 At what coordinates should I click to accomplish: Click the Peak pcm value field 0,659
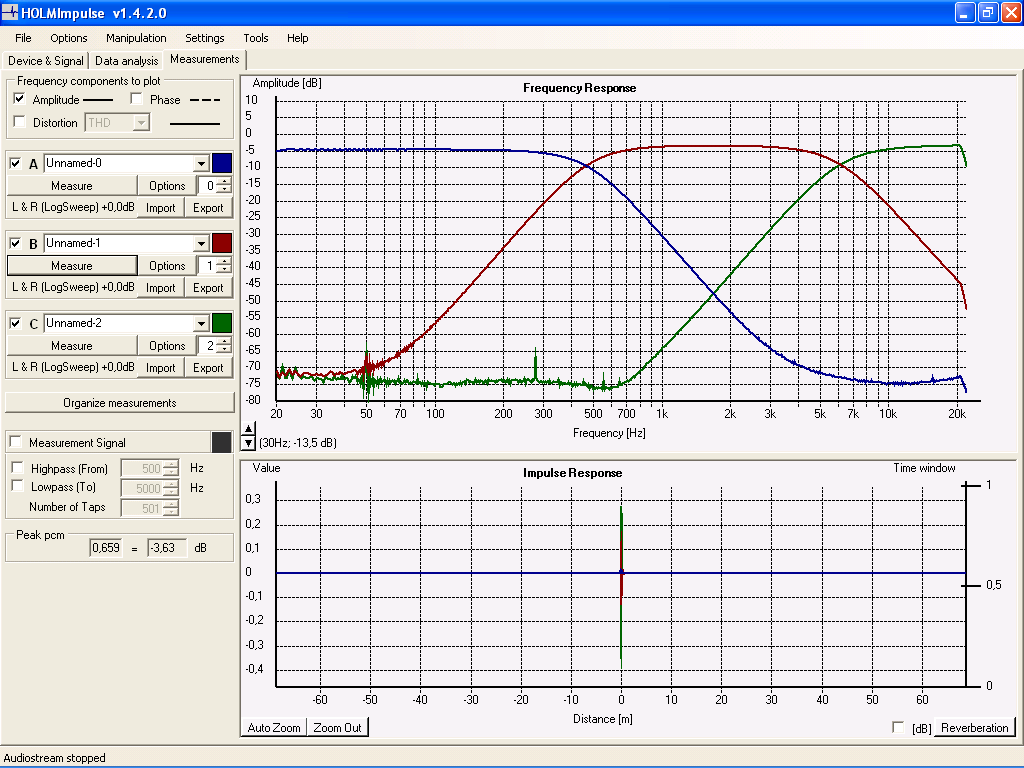point(106,548)
